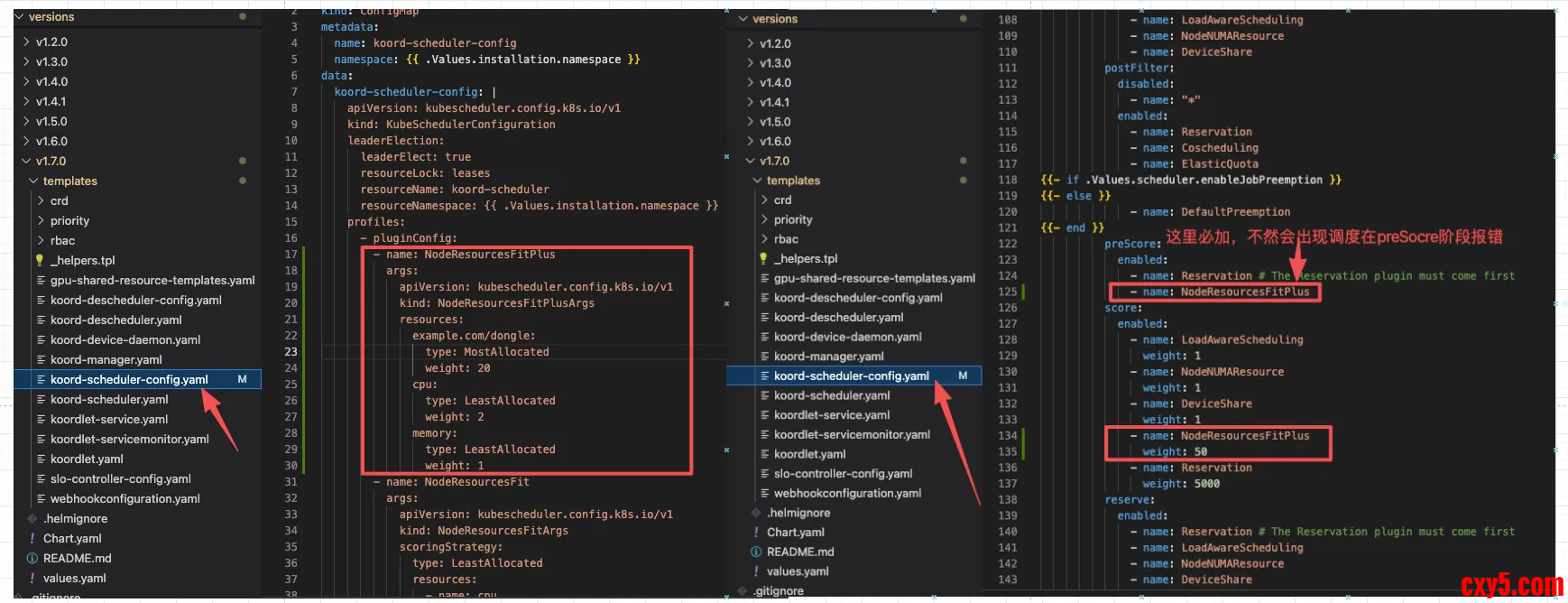The height and width of the screenshot is (603, 1568).
Task: Open koordlet-servicemonitor.yaml in left explorer
Action: pyautogui.click(x=129, y=439)
